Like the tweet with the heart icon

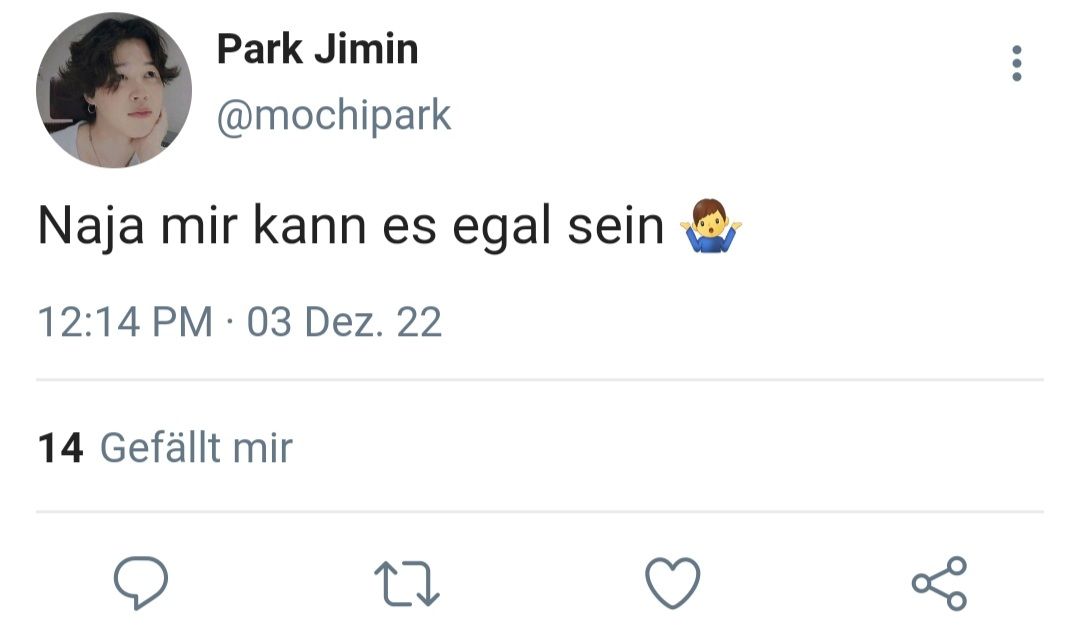[672, 583]
